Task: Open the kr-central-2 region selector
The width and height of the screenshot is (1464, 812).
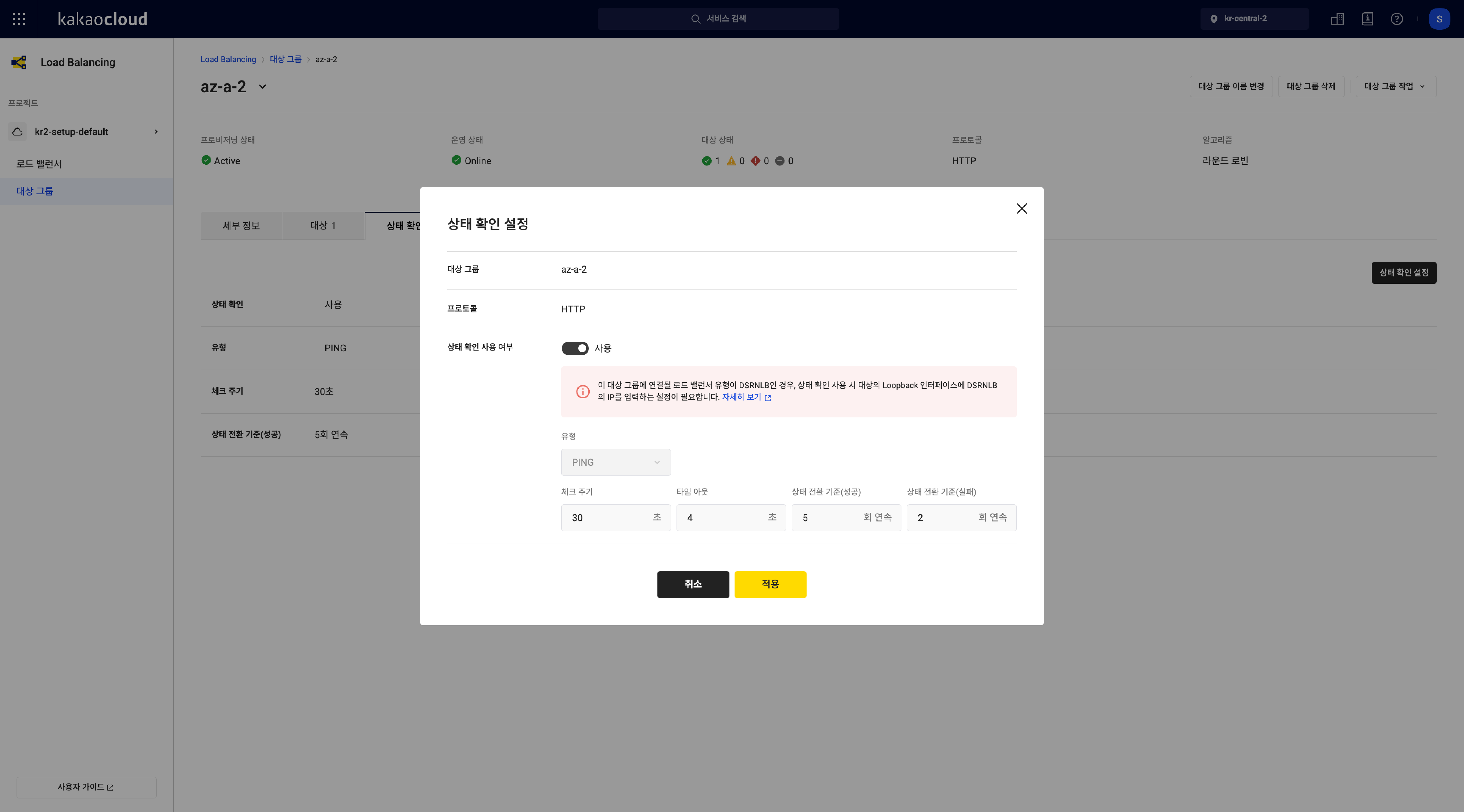Action: click(1254, 19)
